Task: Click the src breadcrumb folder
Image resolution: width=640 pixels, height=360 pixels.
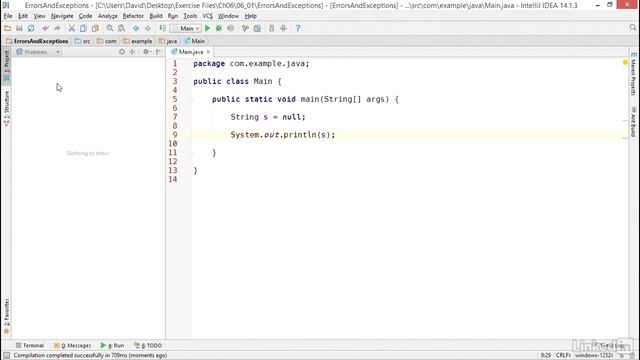Action: (83, 41)
